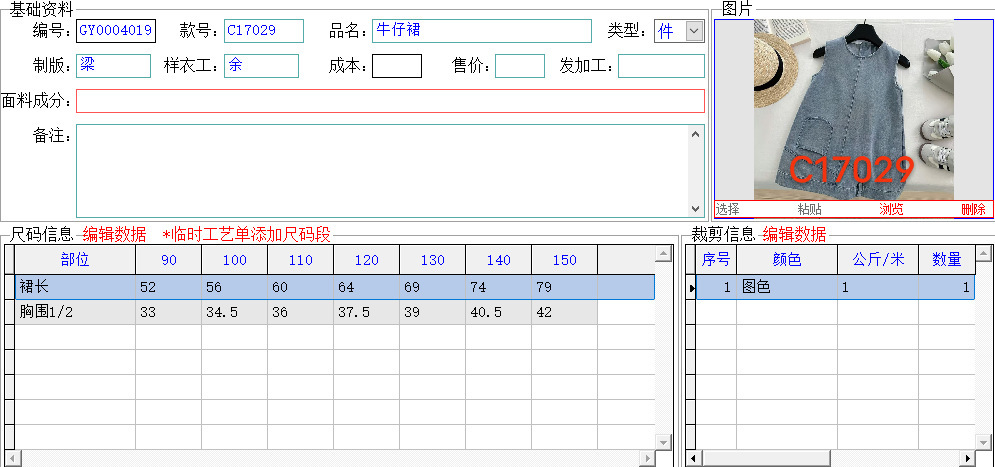Viewport: 995px width, 467px height.
Task: Click the 120 size column header
Action: coord(367,260)
